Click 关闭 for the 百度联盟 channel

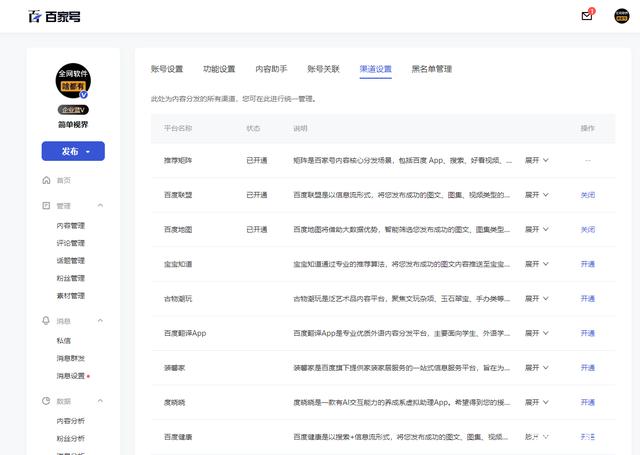tap(588, 195)
